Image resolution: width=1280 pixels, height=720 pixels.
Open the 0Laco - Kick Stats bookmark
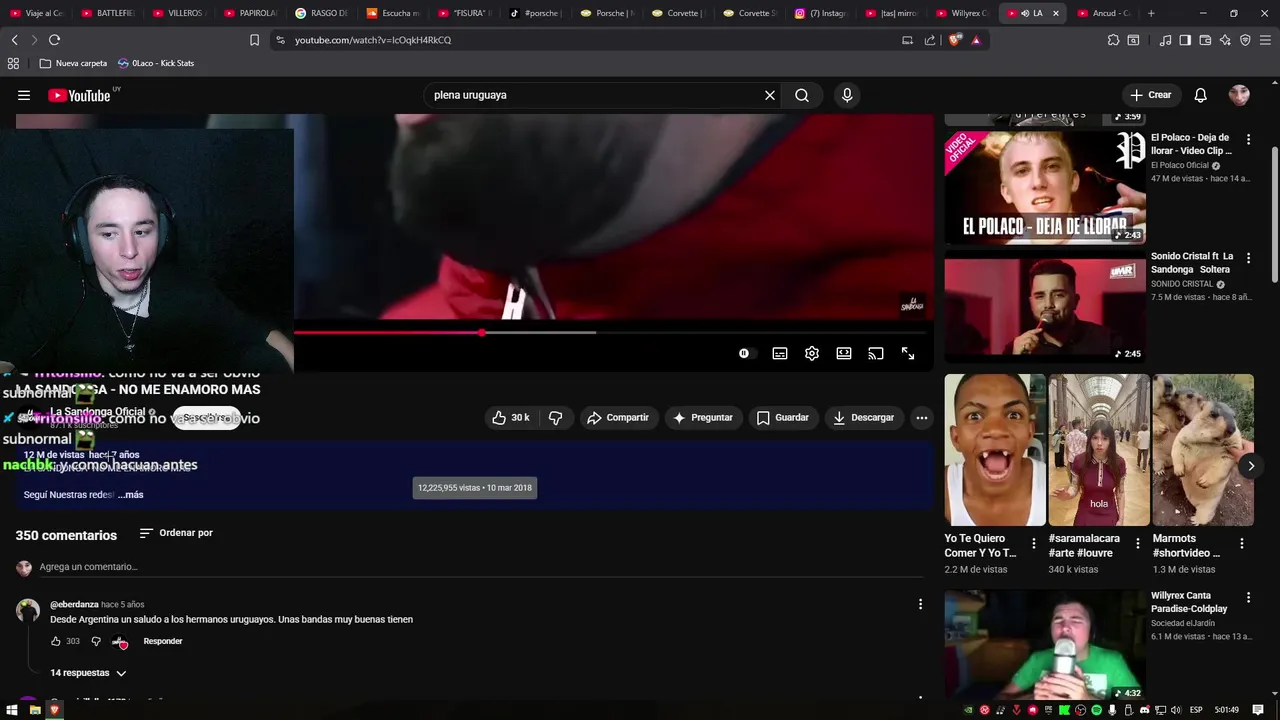tap(156, 63)
